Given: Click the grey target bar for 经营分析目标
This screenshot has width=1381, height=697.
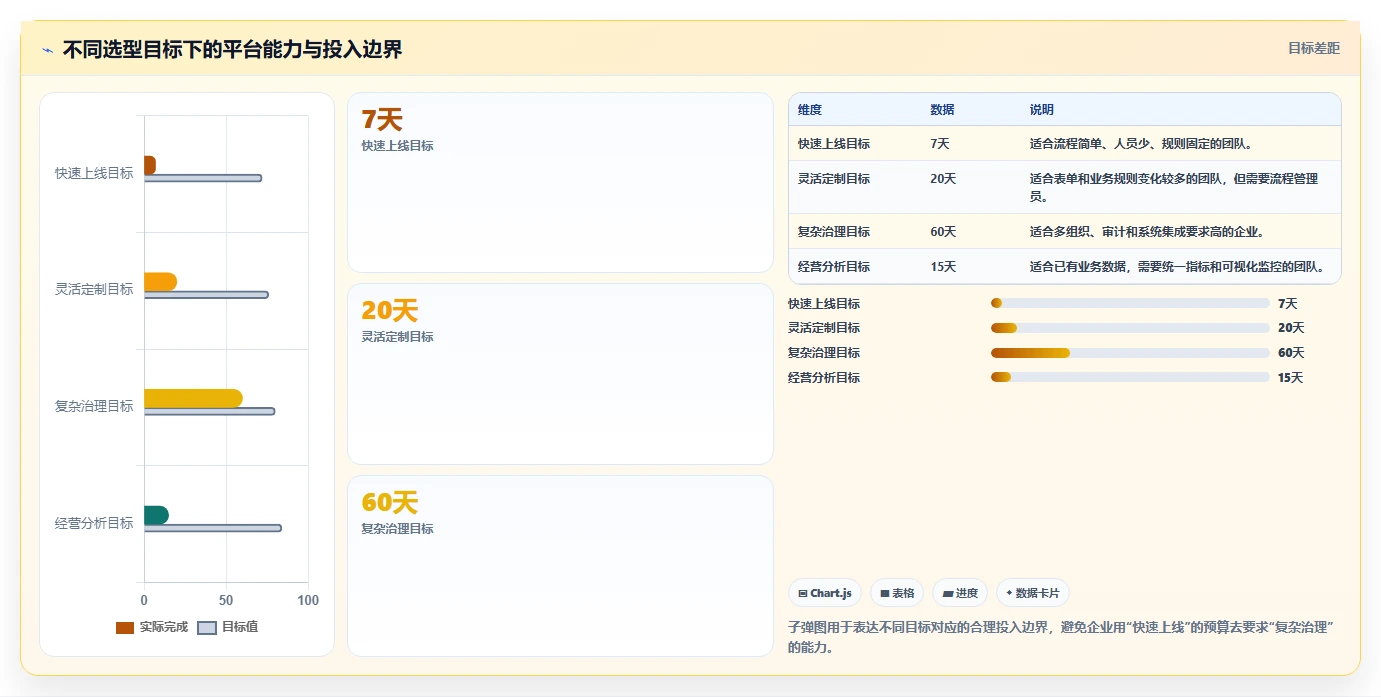Looking at the screenshot, I should [x=213, y=528].
